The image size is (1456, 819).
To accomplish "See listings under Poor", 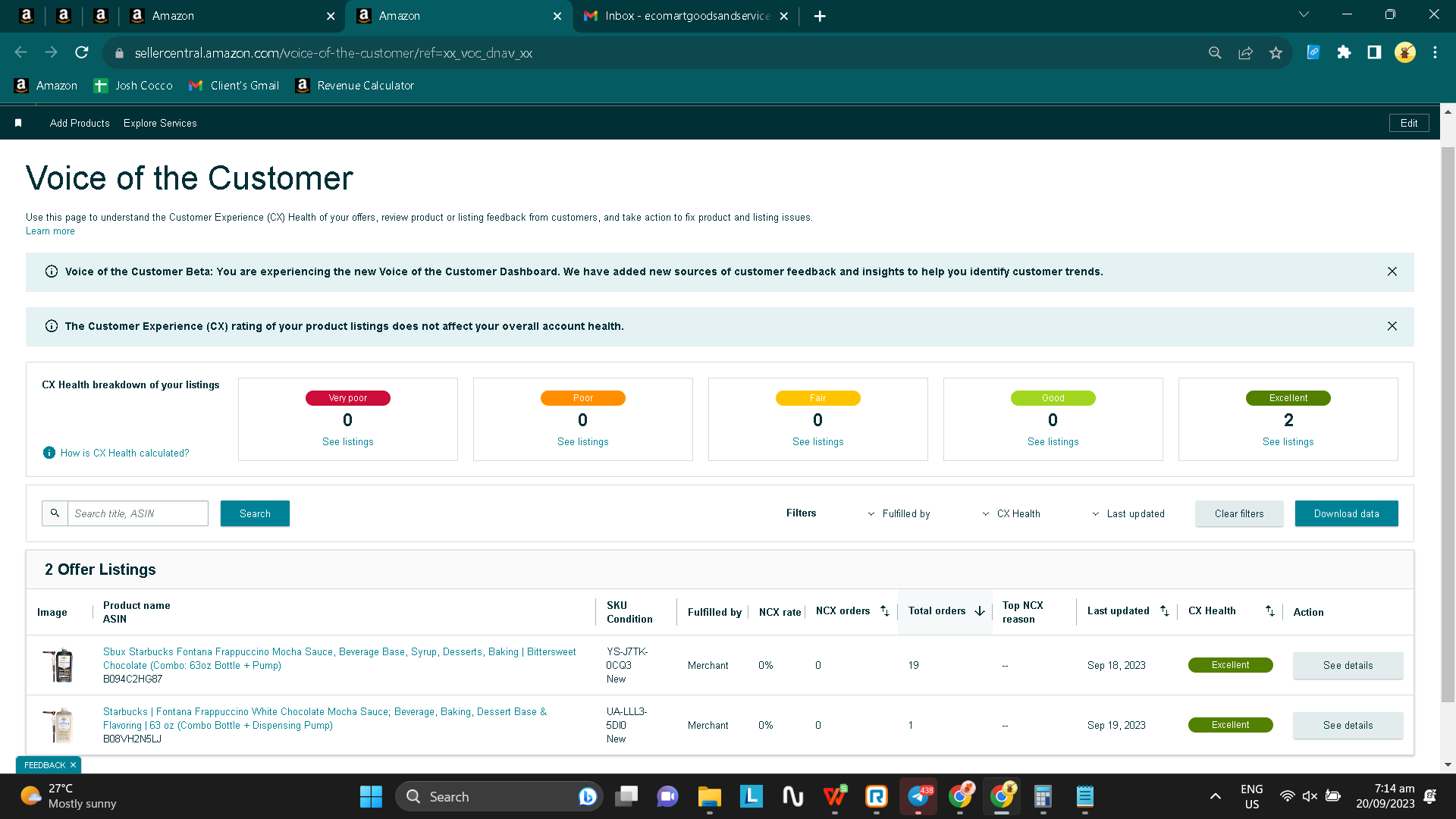I will coord(583,442).
